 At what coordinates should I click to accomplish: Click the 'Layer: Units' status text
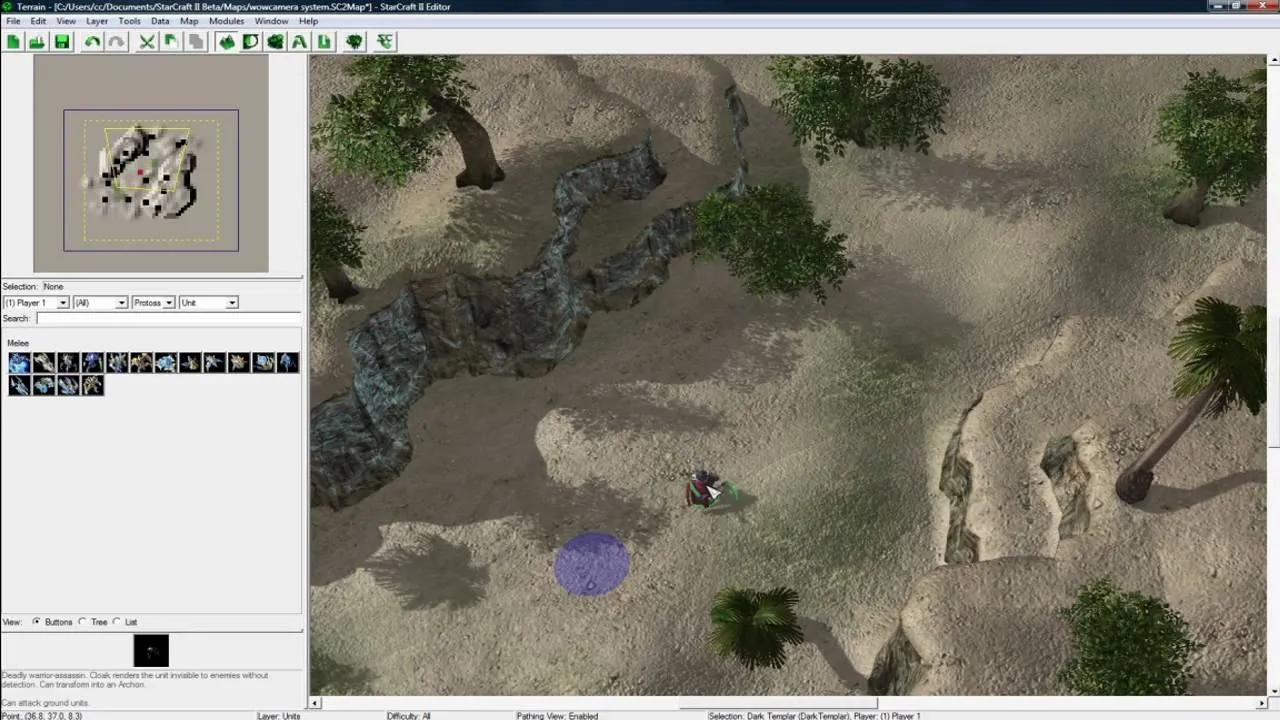point(279,716)
